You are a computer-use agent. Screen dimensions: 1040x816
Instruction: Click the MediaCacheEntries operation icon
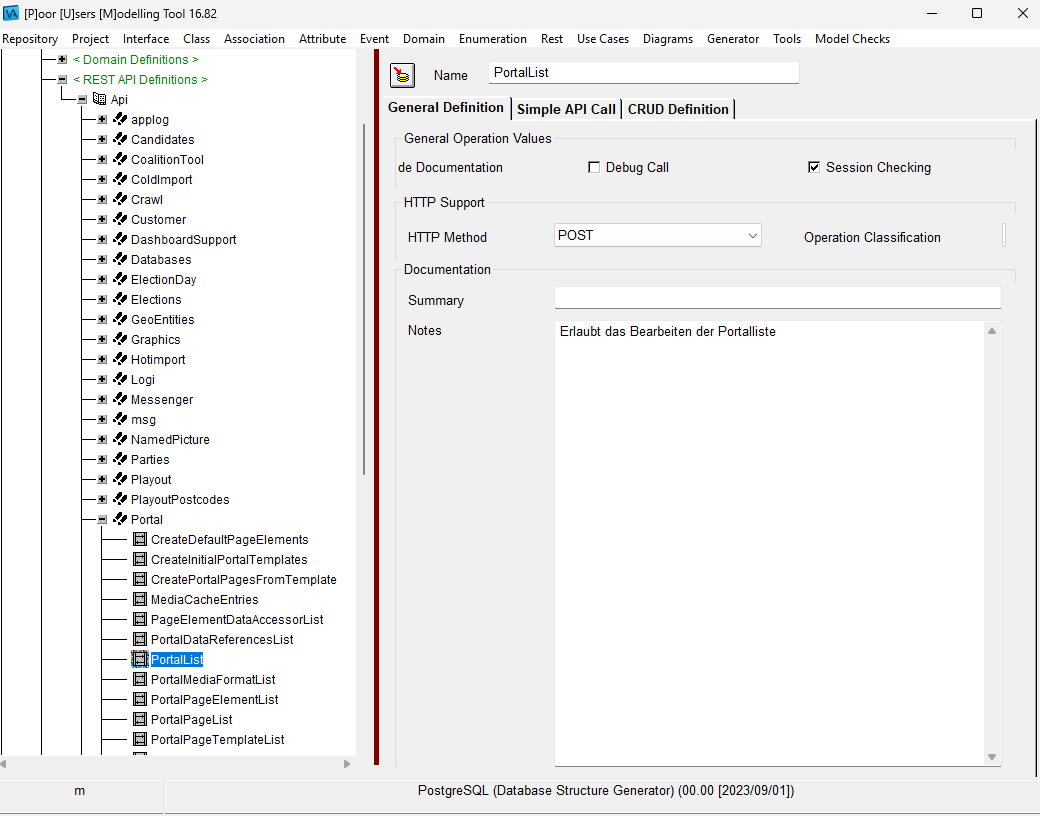(x=140, y=599)
